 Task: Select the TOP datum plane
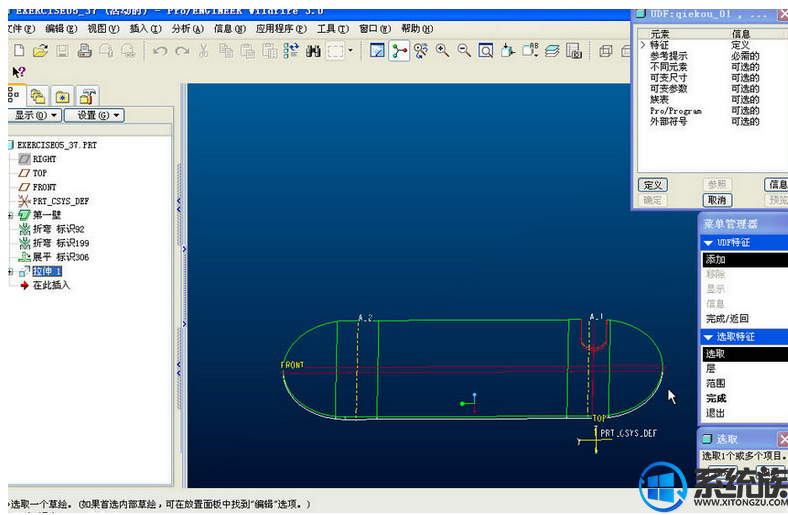40,173
